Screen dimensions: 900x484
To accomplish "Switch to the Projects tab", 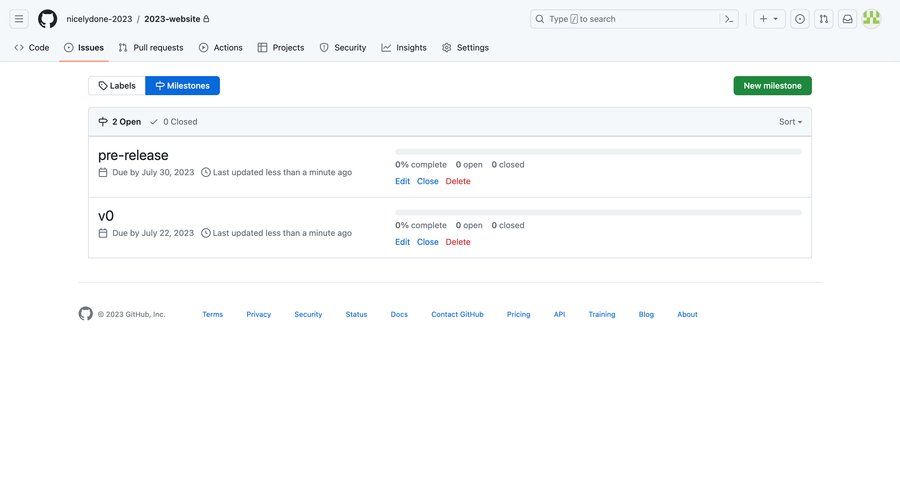I will 281,48.
